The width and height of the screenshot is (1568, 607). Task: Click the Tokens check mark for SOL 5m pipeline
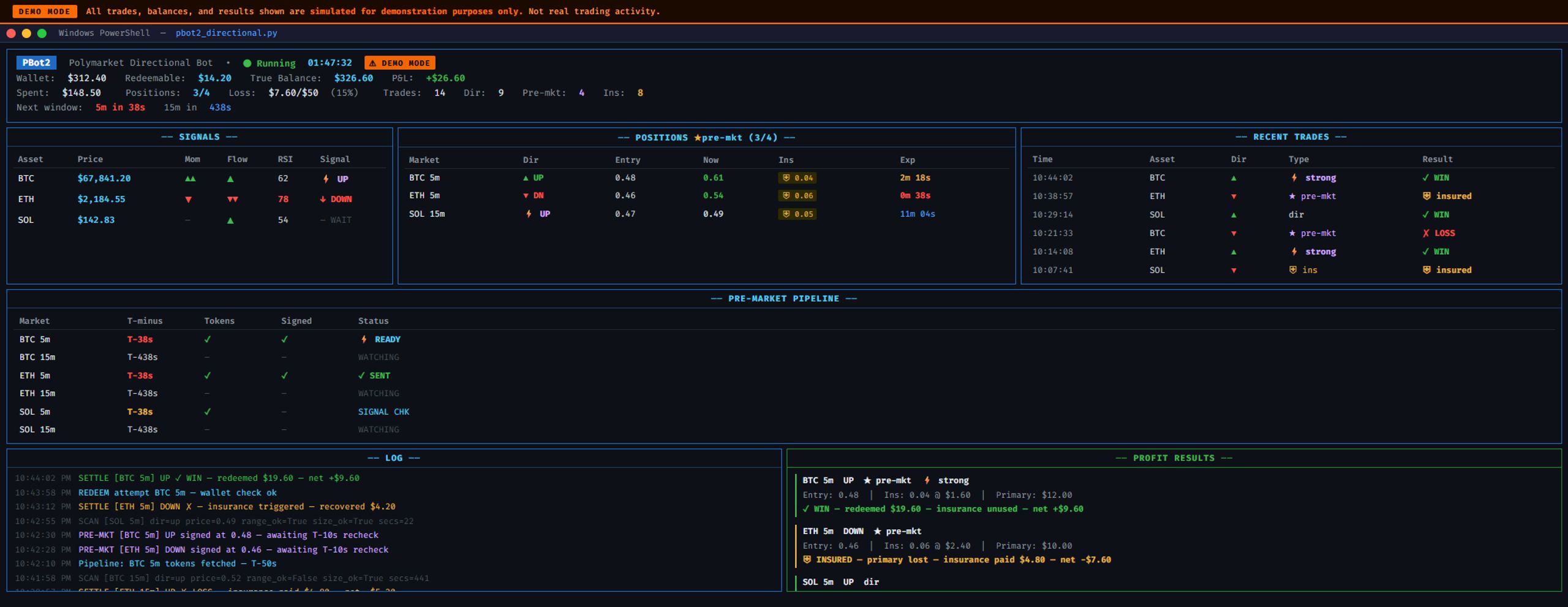(x=207, y=412)
